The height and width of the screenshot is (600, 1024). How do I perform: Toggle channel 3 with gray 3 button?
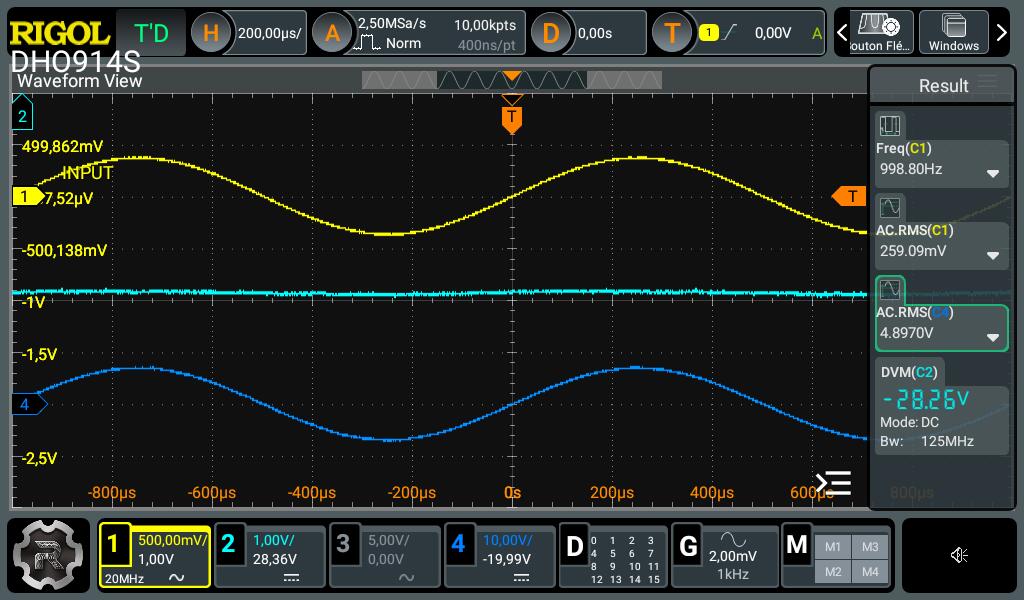343,544
